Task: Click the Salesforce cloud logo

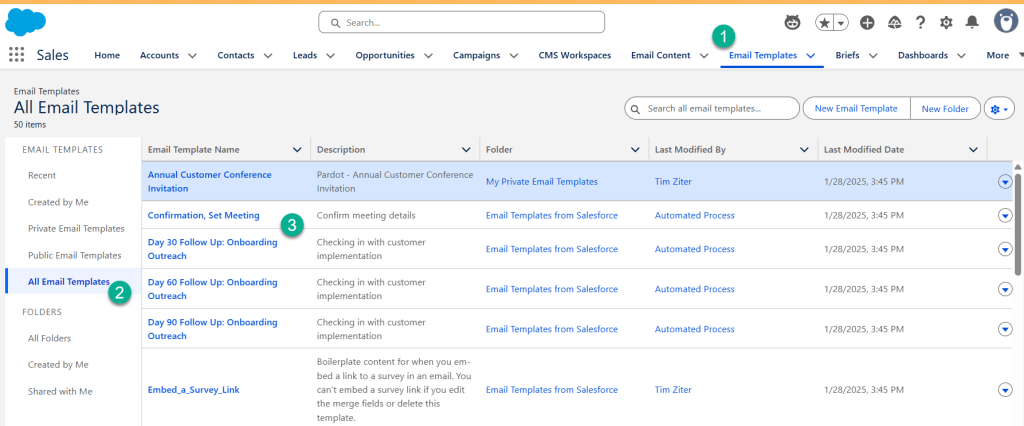Action: coord(26,20)
